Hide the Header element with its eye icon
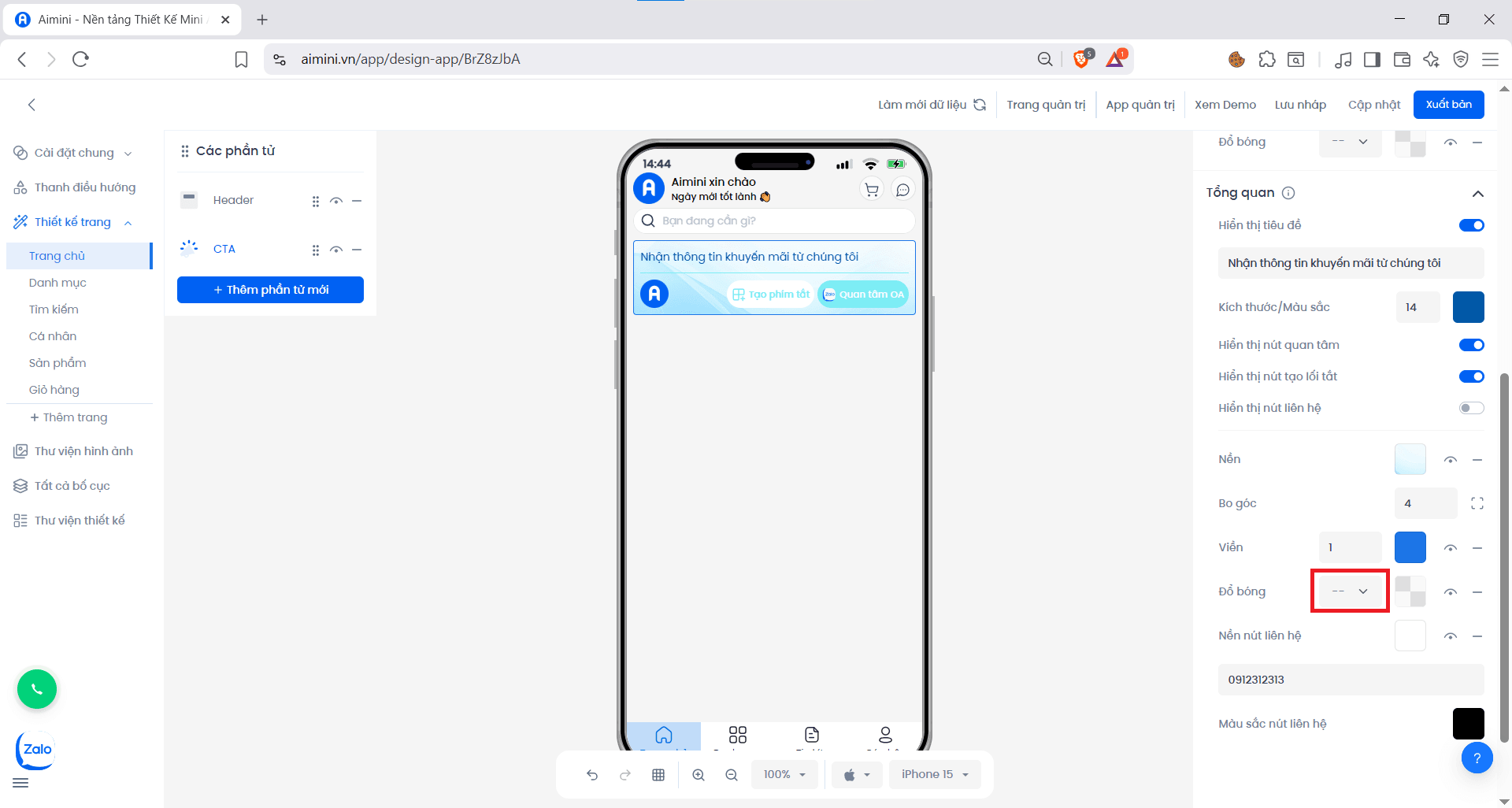This screenshot has height=808, width=1512. [336, 201]
